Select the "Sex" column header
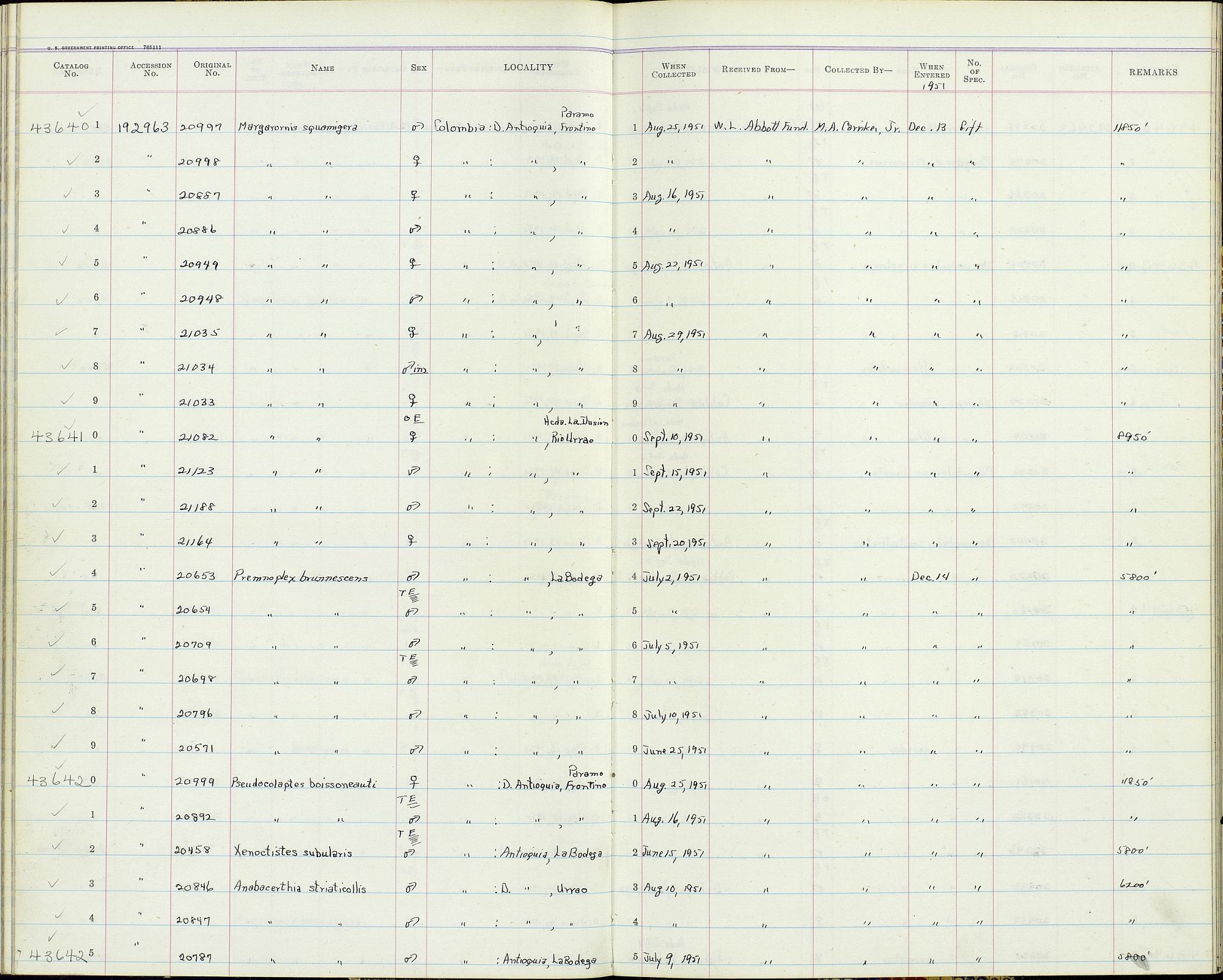 click(419, 68)
